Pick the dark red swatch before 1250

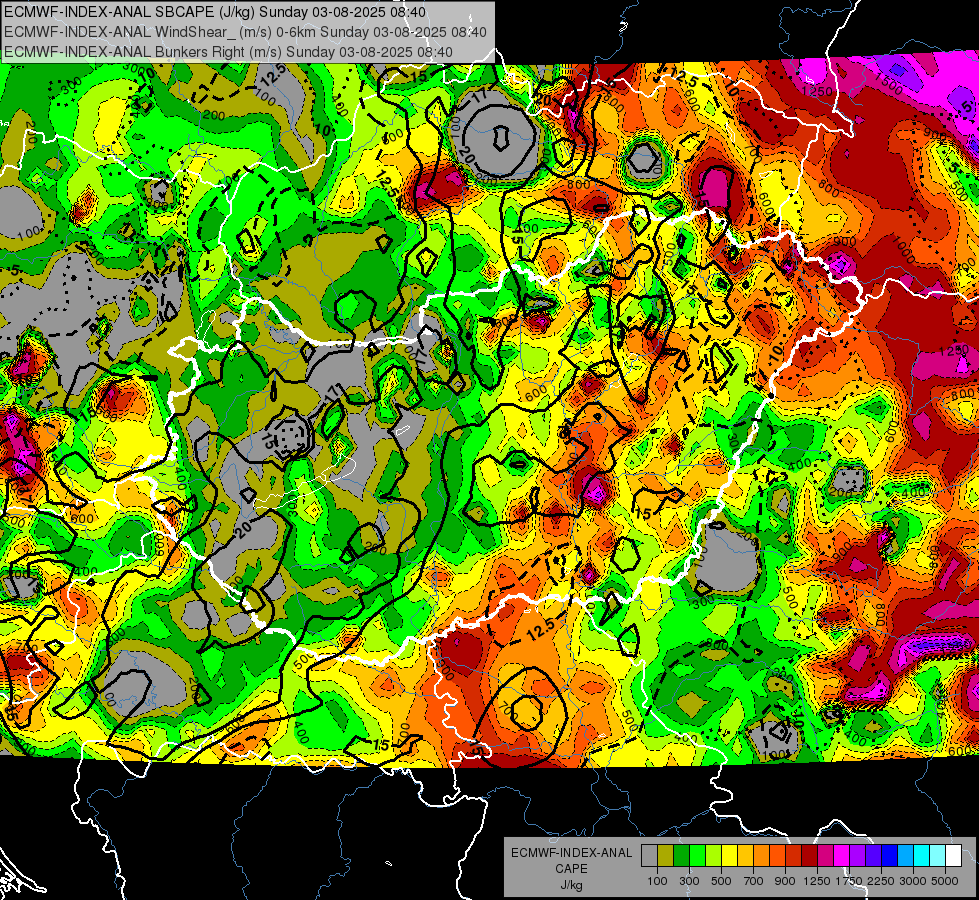[x=810, y=856]
